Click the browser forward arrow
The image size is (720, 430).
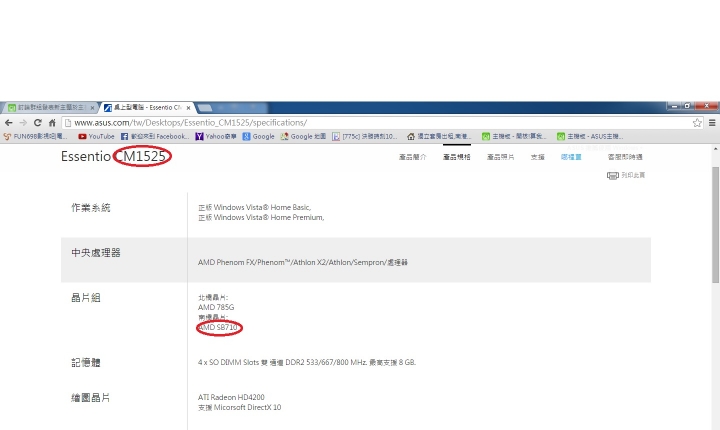coord(23,123)
